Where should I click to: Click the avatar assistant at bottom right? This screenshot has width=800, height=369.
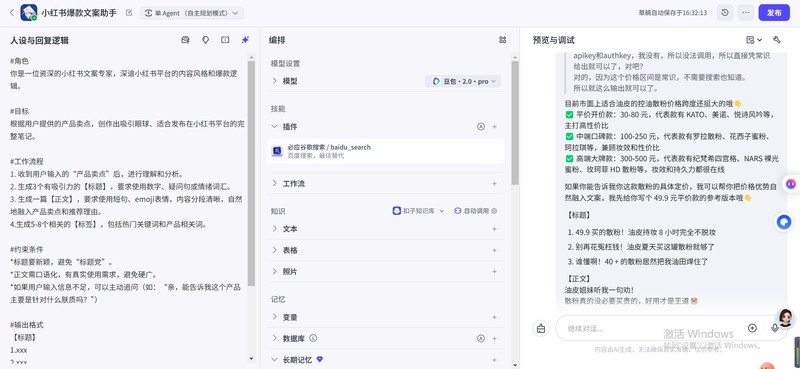point(786,317)
